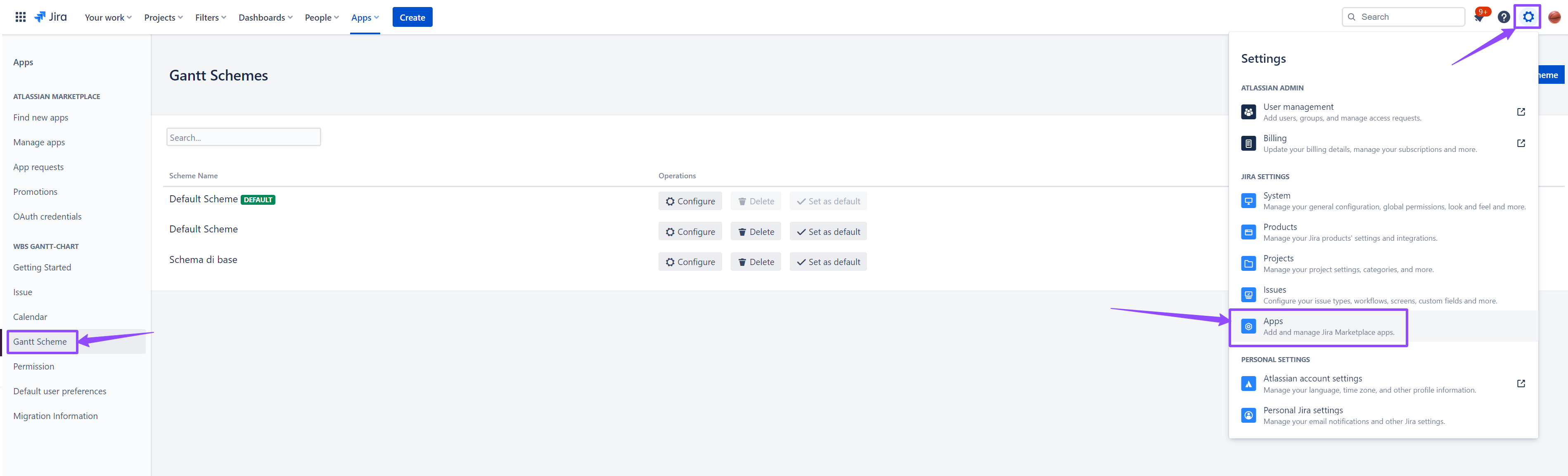Screen dimensions: 1568x476
Task: Go to Gantt Scheme sidebar item
Action: 40,342
